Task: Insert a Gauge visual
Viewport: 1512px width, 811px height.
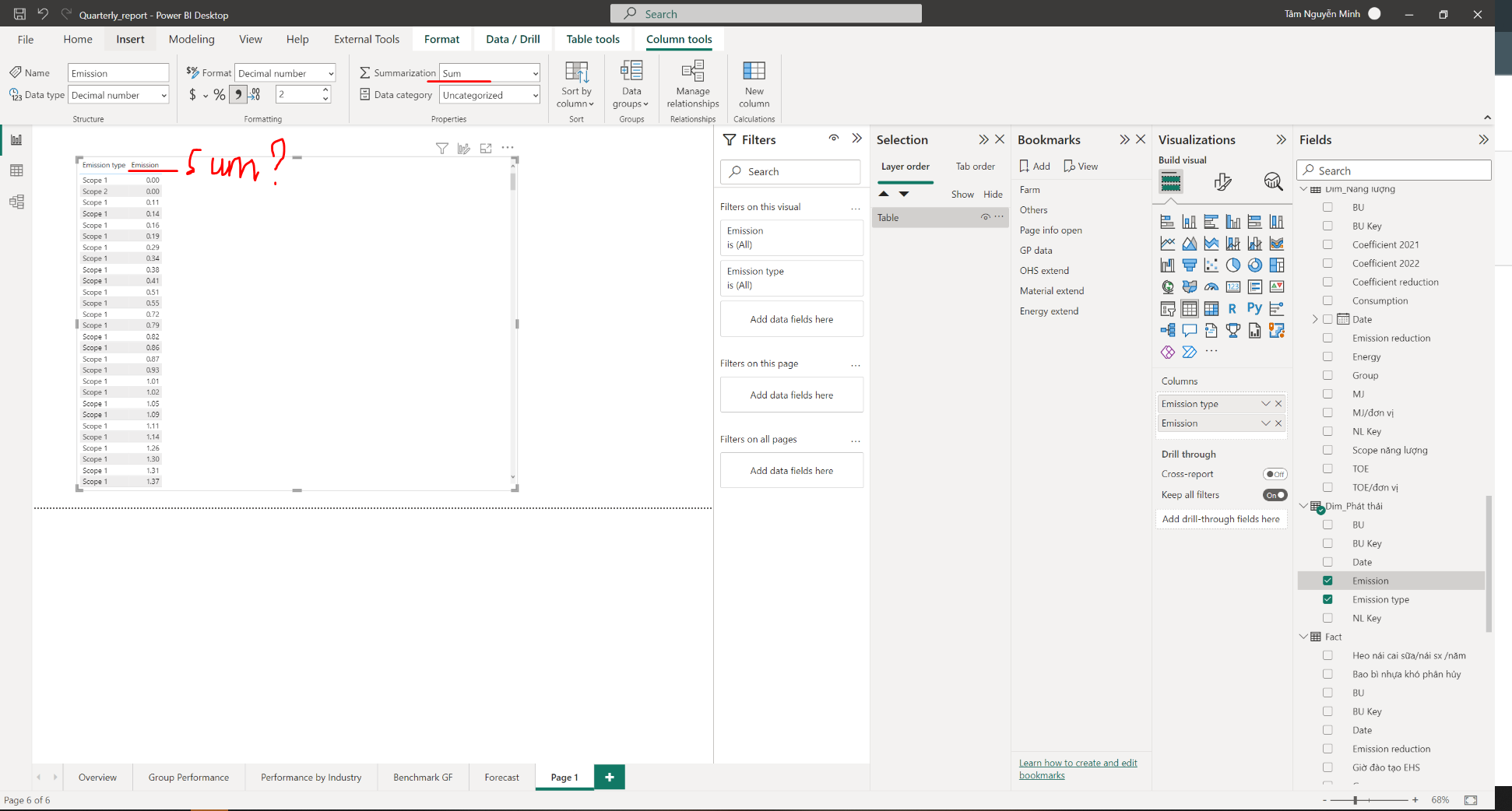Action: coord(1211,287)
